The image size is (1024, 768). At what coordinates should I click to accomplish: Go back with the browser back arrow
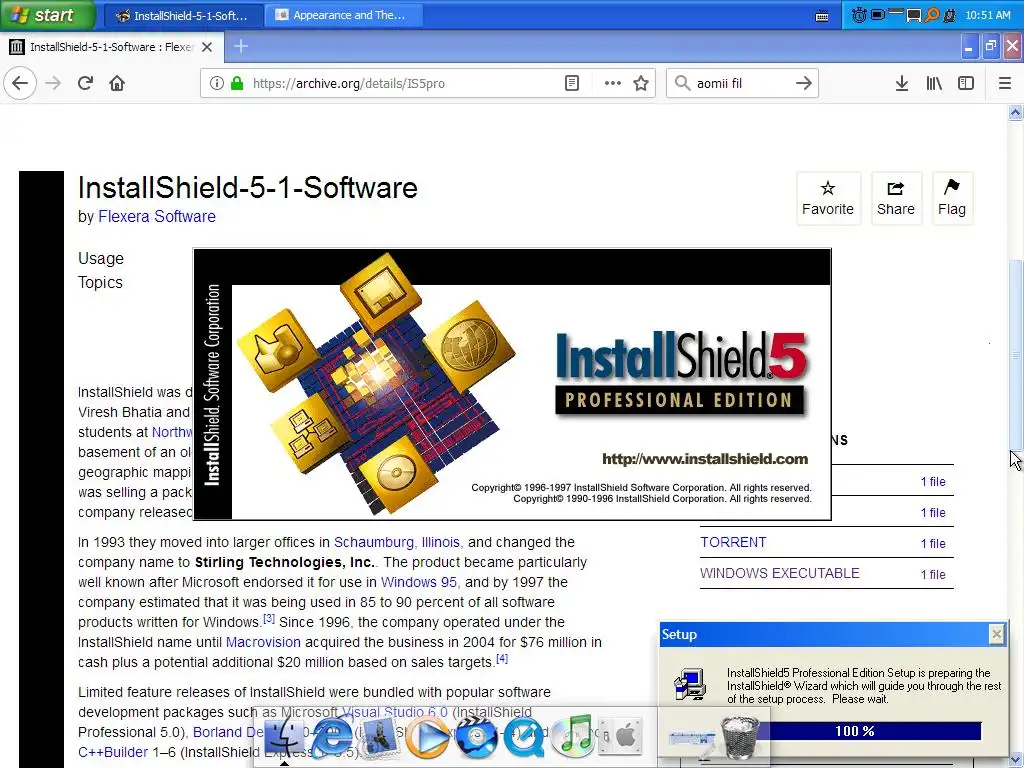coord(20,83)
